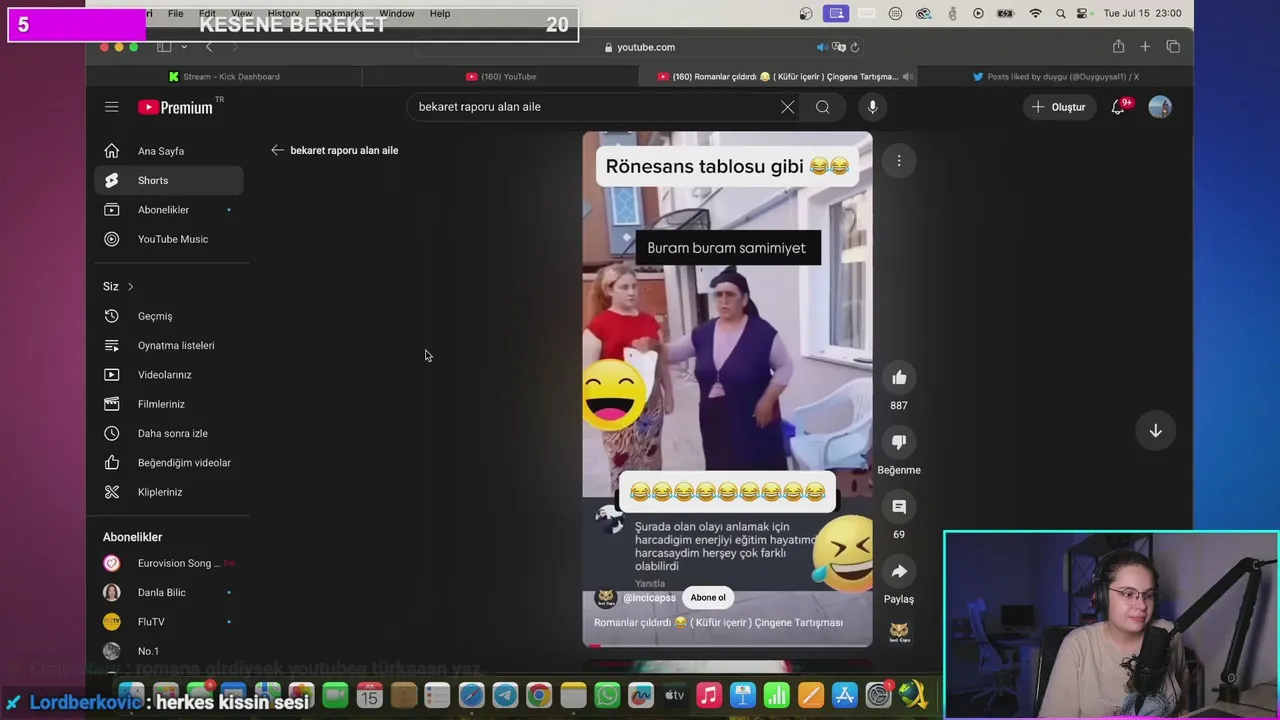The height and width of the screenshot is (720, 1280).
Task: Go back from bekaret raporu search
Action: (277, 150)
